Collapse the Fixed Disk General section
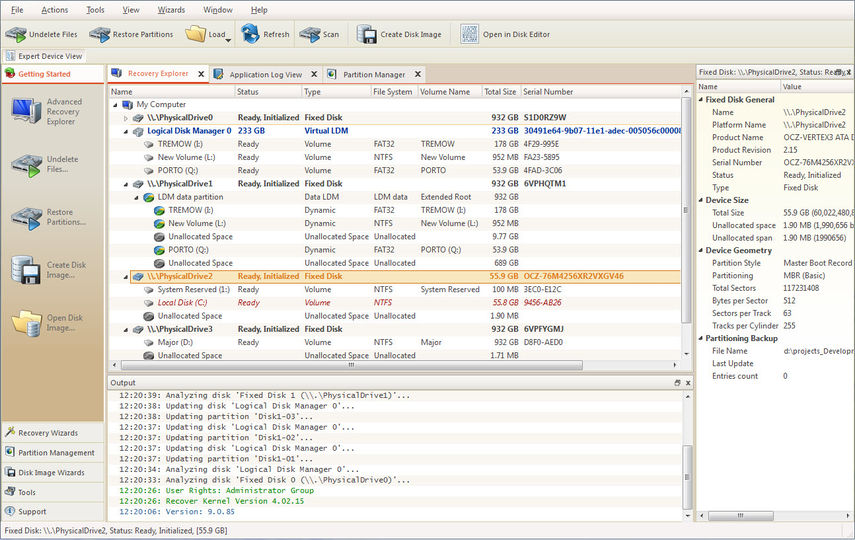 click(x=700, y=100)
